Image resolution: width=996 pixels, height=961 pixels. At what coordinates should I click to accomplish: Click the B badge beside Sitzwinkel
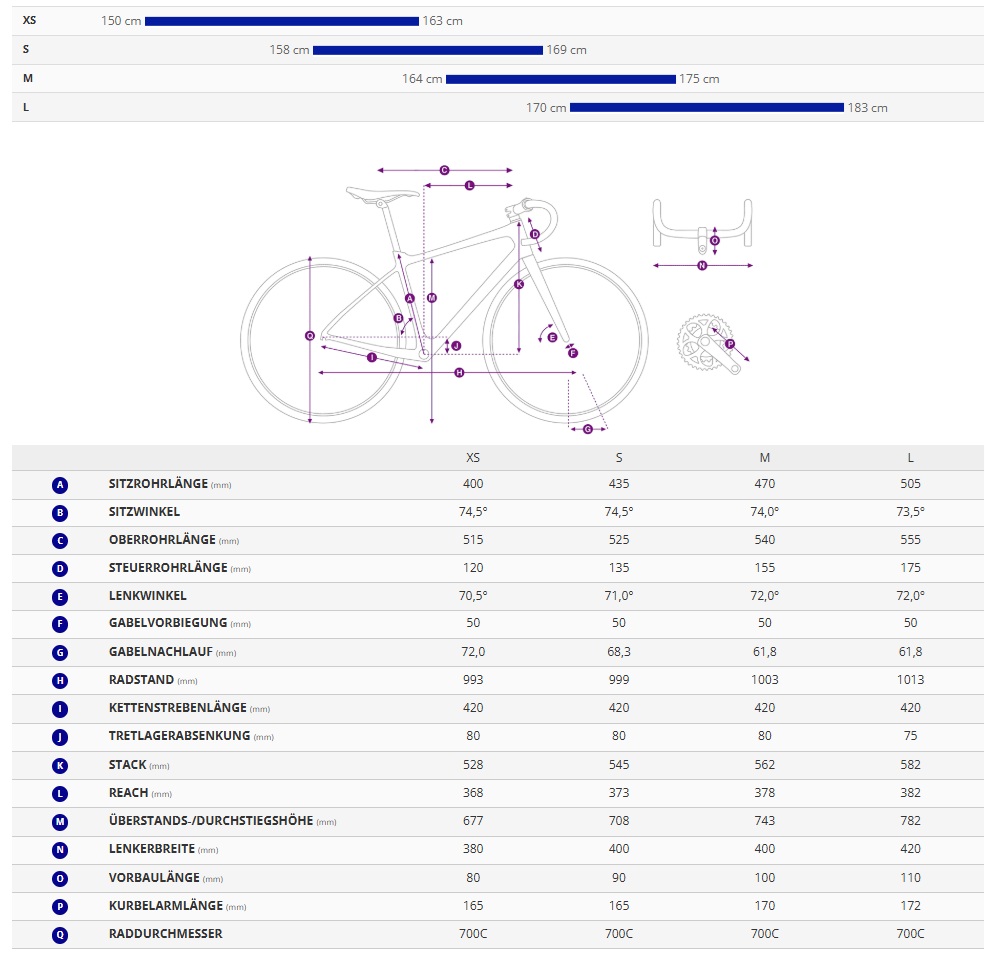click(x=60, y=513)
